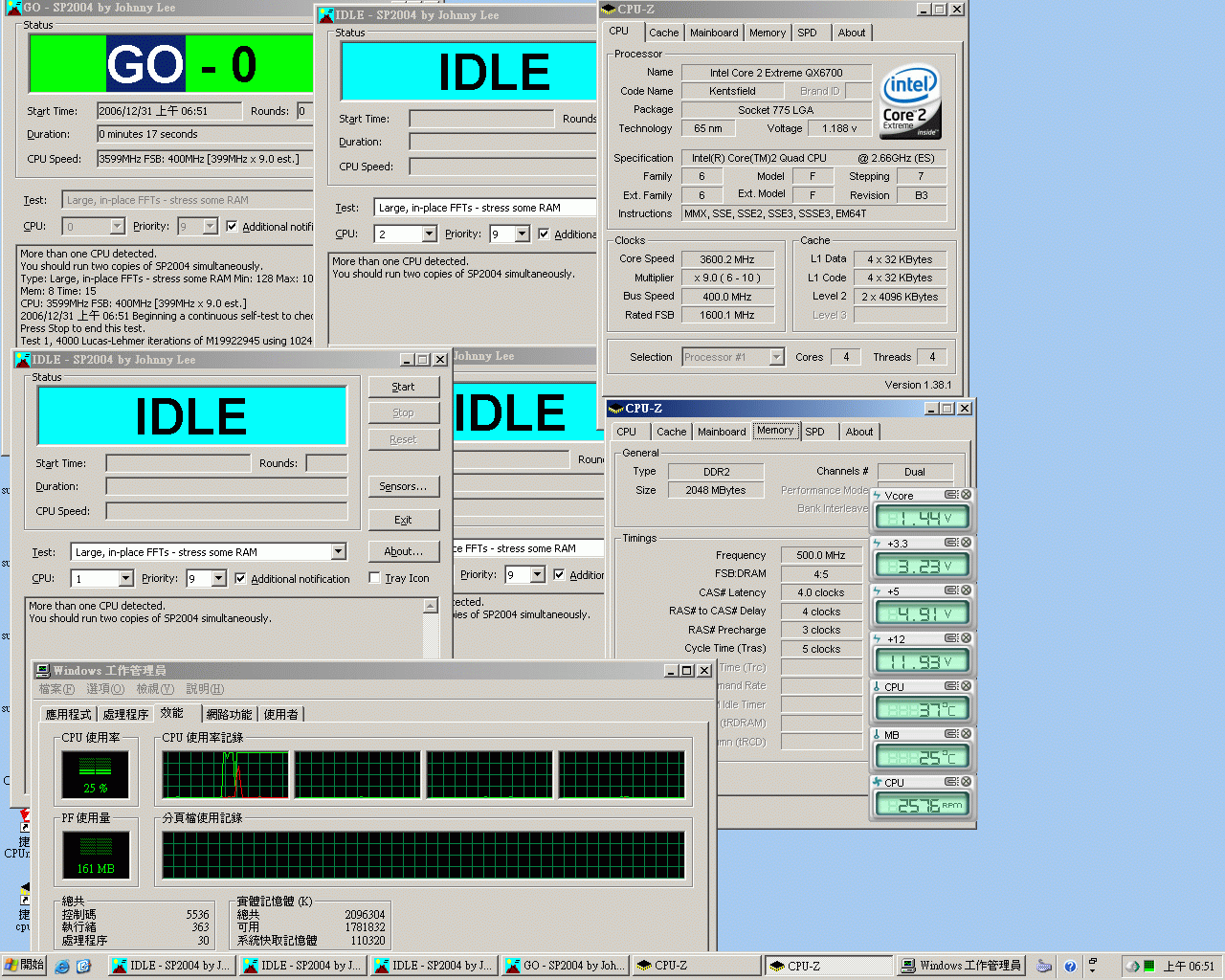Click the thermometer icon on MB widget
Viewport: 1225px width, 980px height.
click(x=877, y=734)
